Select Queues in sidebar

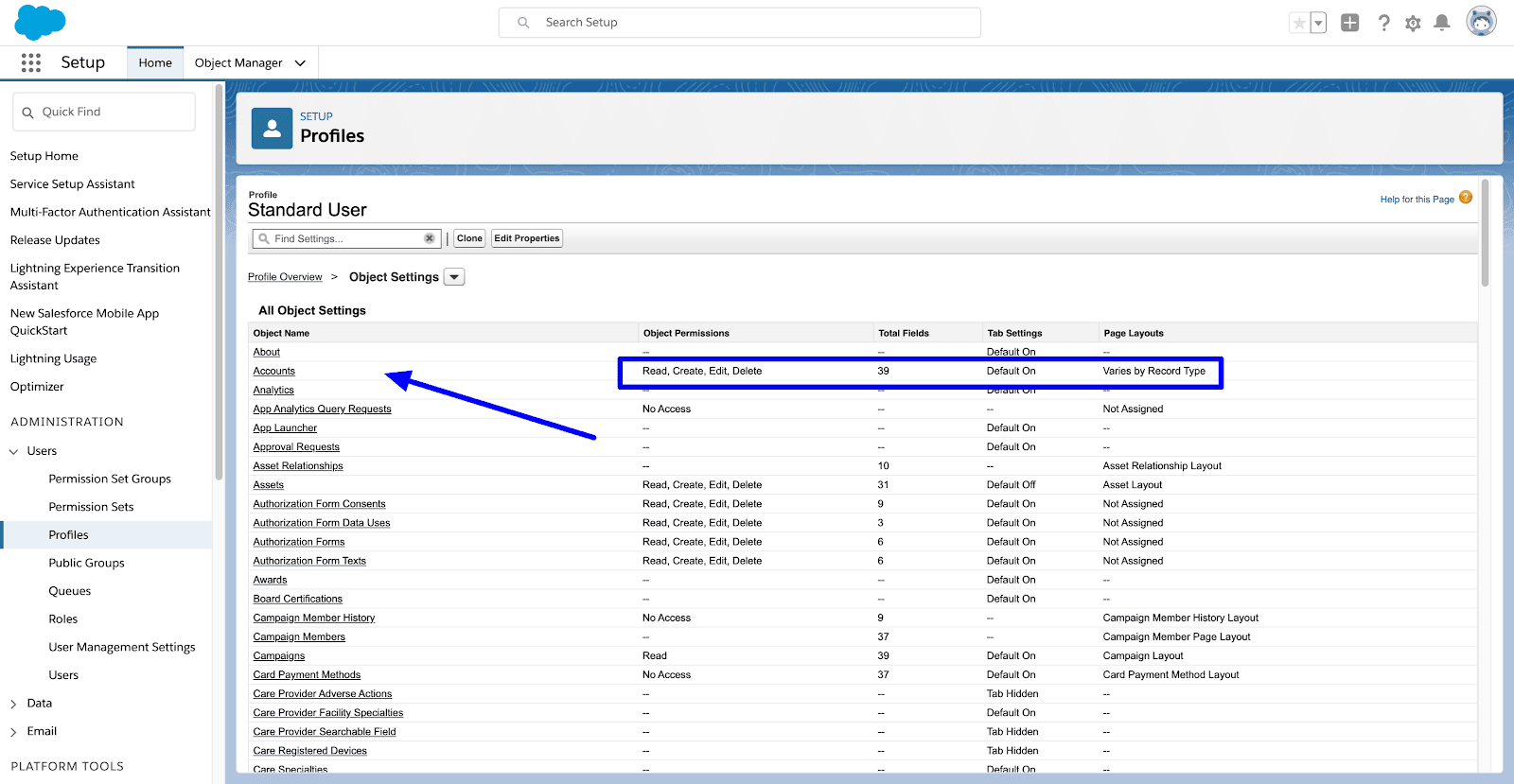coord(70,591)
